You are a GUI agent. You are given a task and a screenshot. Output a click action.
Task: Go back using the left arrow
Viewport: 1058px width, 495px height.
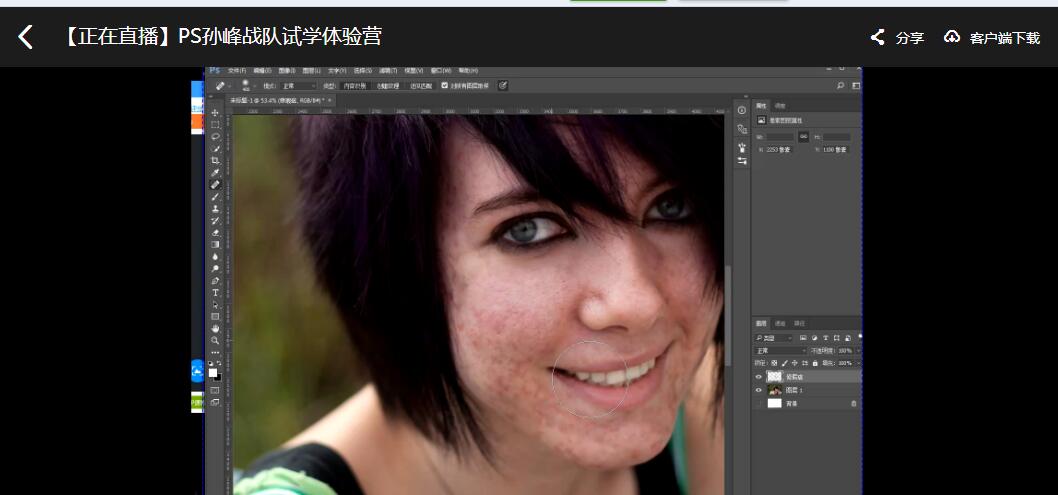25,37
